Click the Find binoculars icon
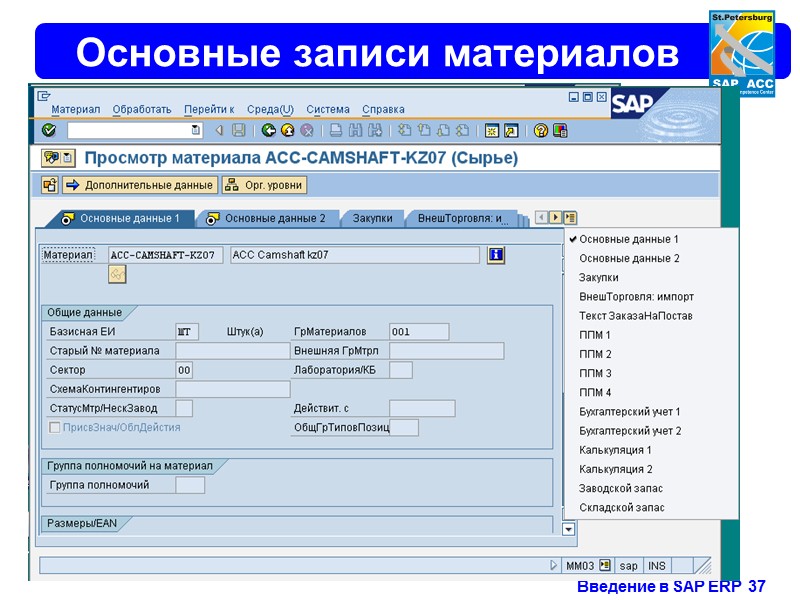This screenshot has width=800, height=600. click(x=355, y=131)
